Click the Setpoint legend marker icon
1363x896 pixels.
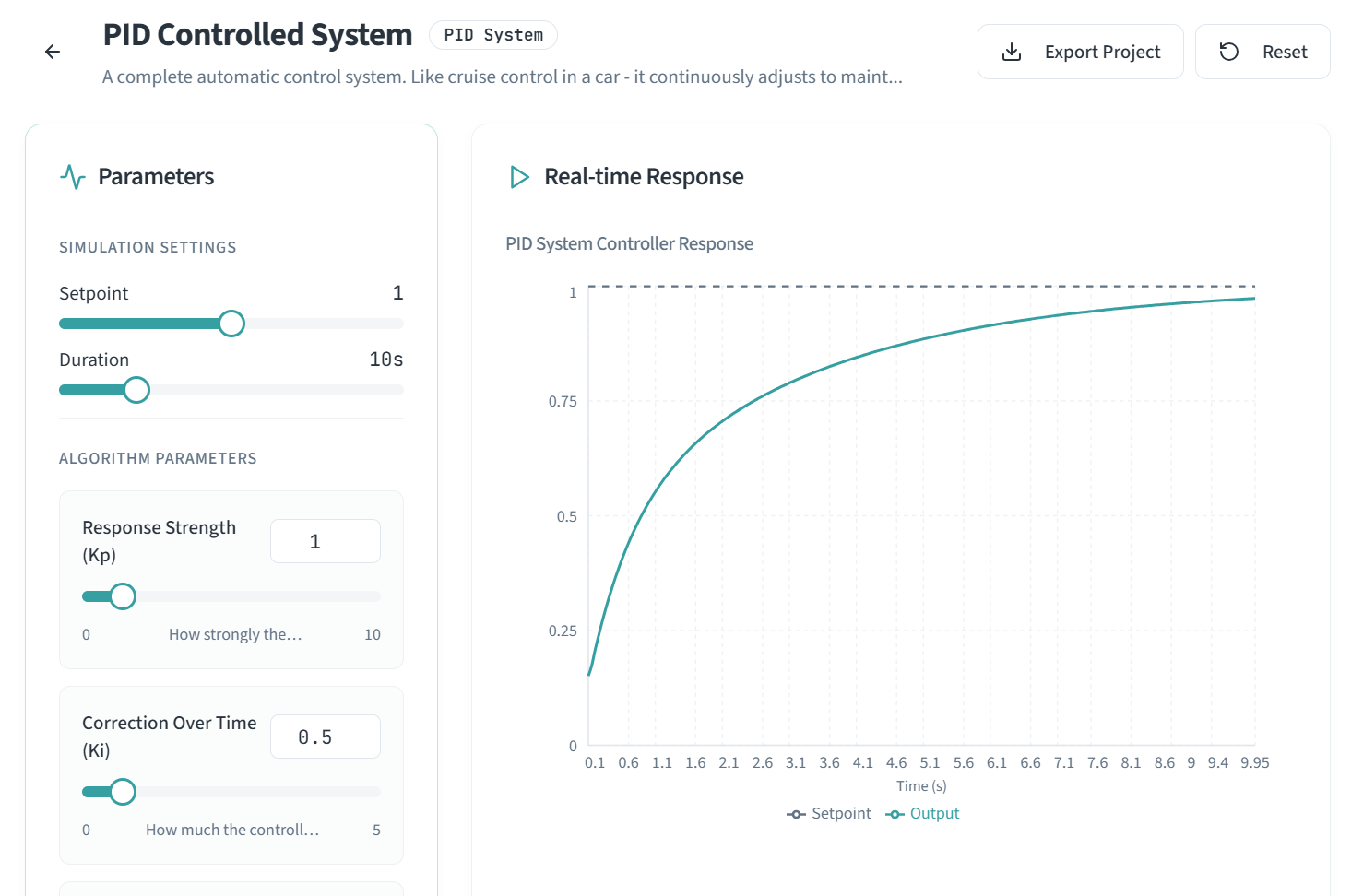pyautogui.click(x=796, y=814)
